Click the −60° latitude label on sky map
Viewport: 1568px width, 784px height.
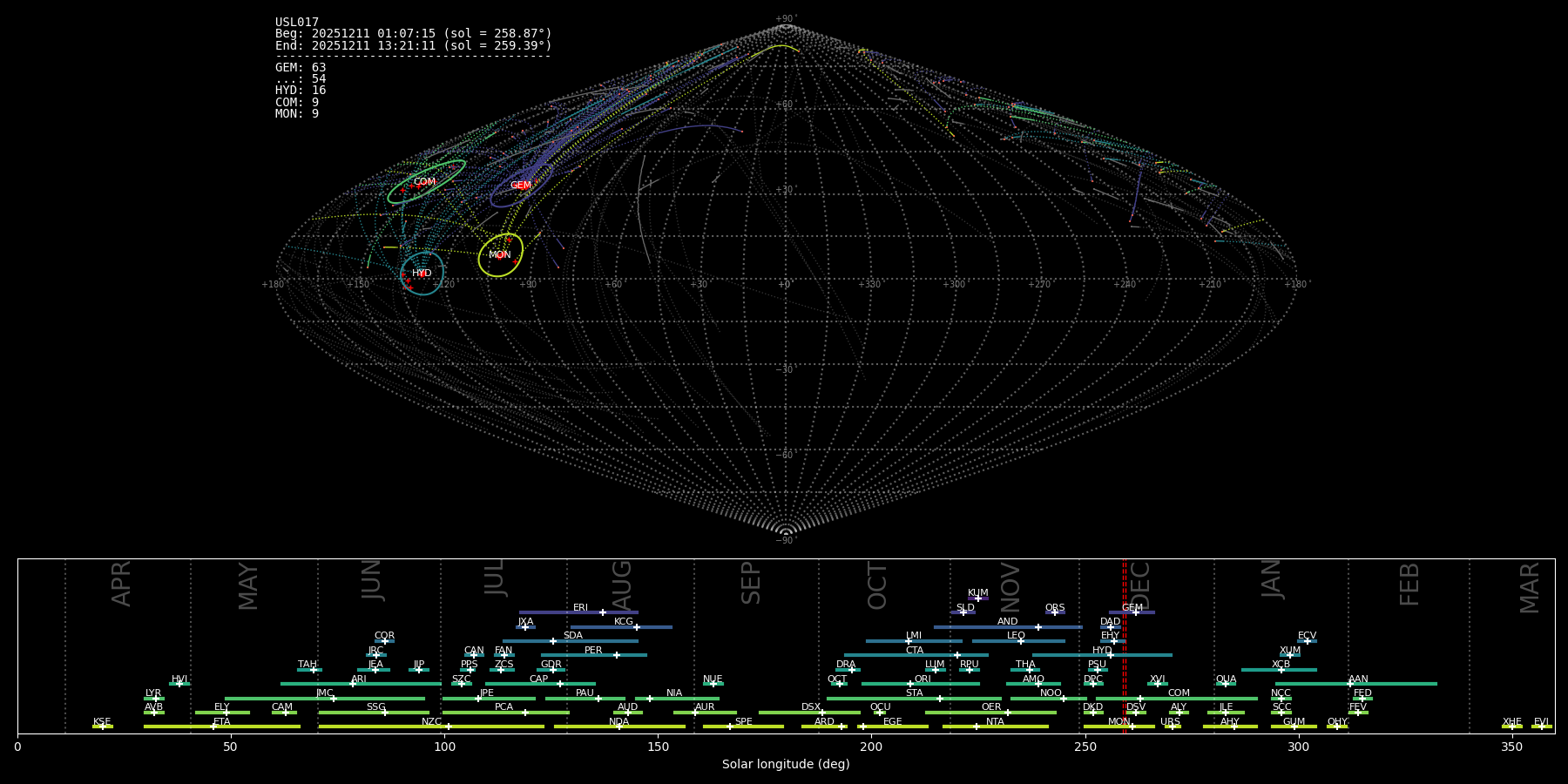(785, 456)
